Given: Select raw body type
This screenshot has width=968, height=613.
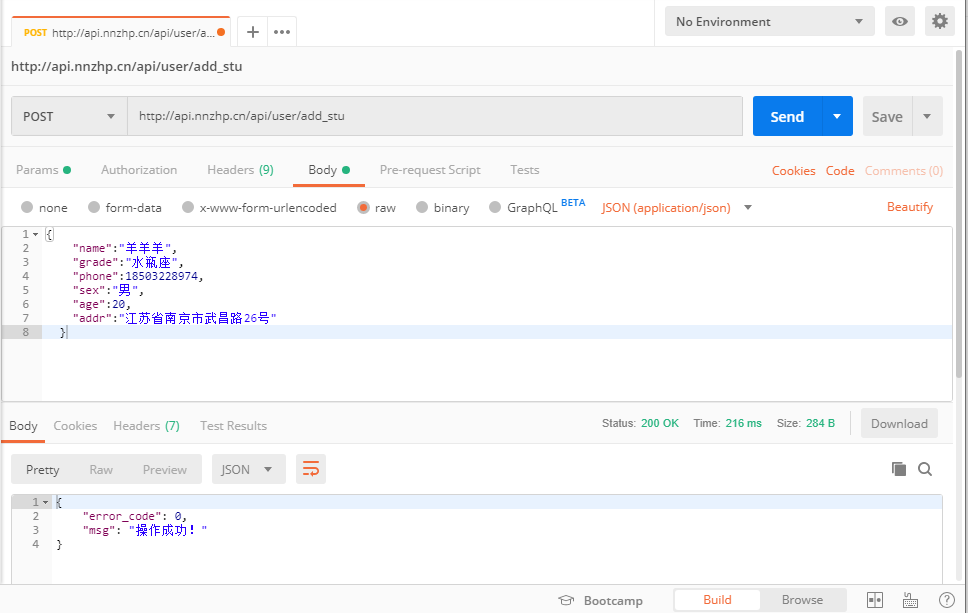Looking at the screenshot, I should tap(377, 207).
